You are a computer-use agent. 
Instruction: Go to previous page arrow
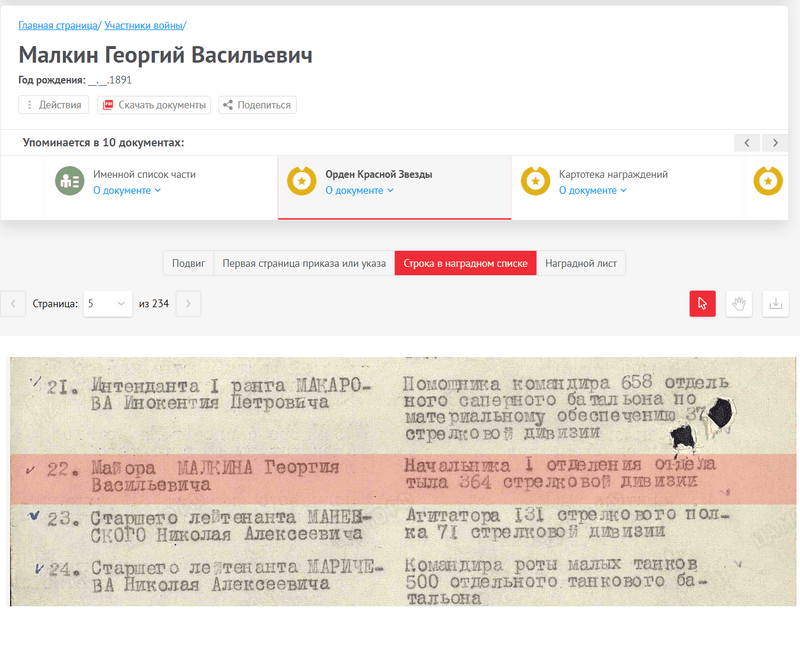(13, 304)
